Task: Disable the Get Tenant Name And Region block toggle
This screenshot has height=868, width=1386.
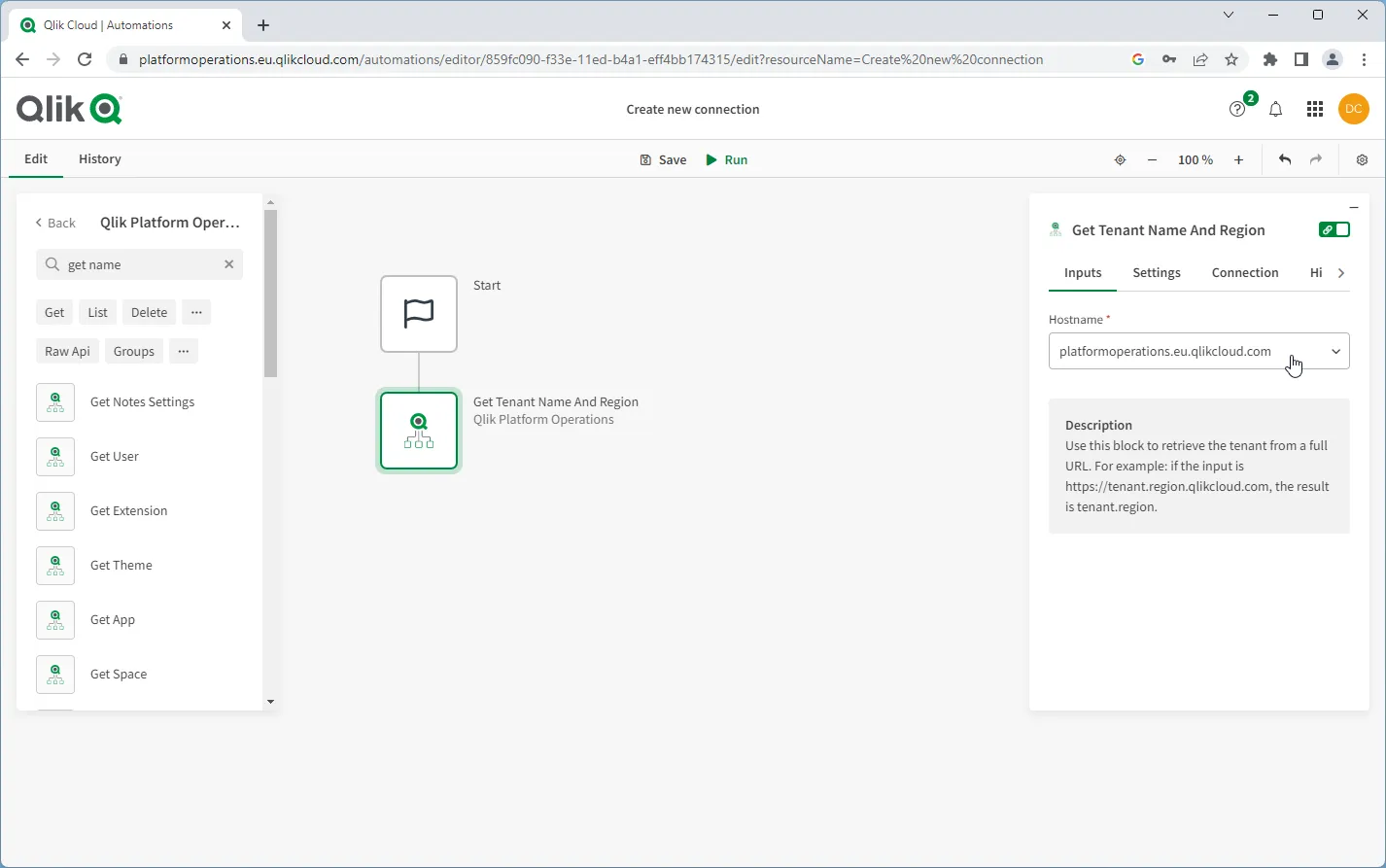Action: [1334, 229]
